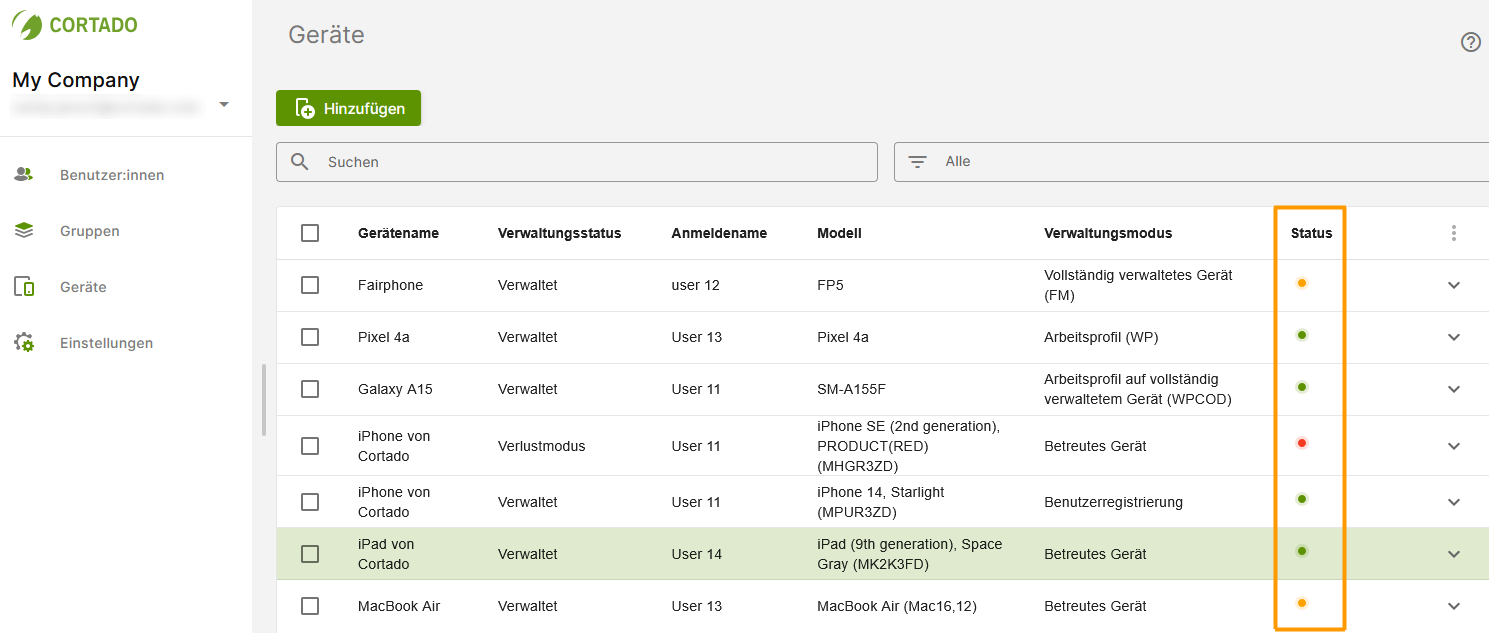Check the Galaxy A15 row checkbox
The width and height of the screenshot is (1489, 633).
click(310, 389)
